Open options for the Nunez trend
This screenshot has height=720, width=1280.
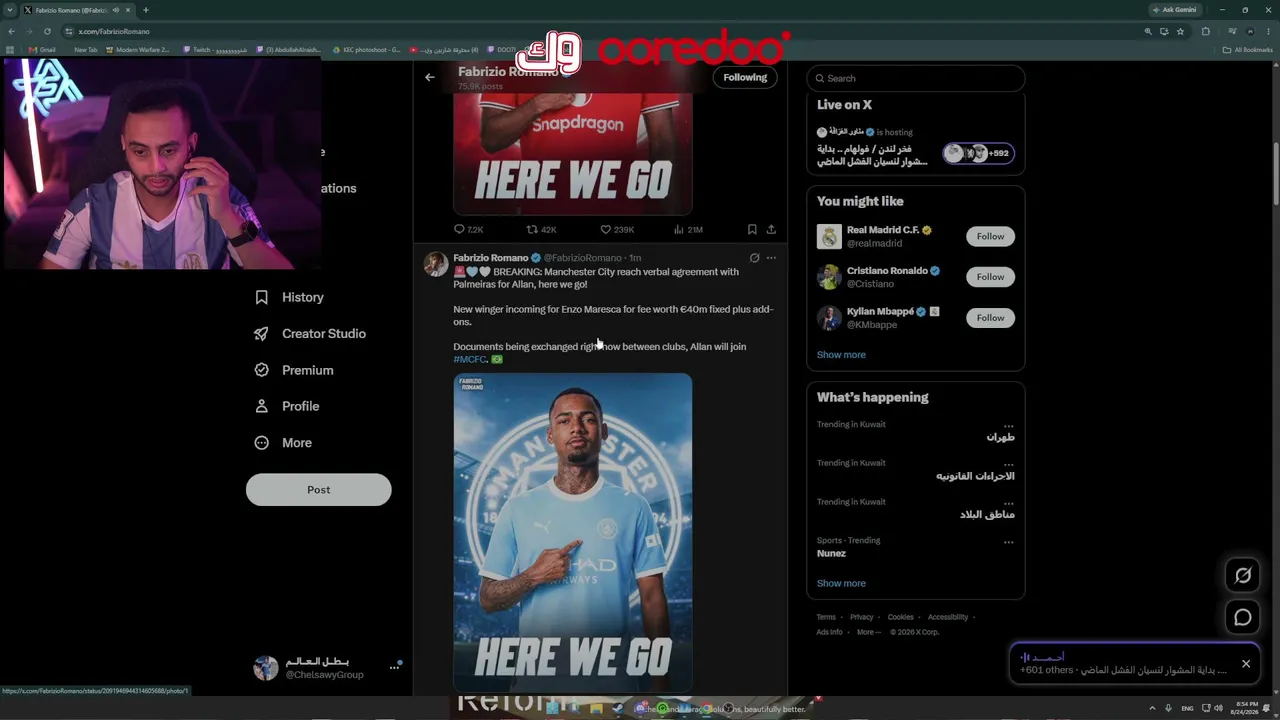pos(1008,541)
